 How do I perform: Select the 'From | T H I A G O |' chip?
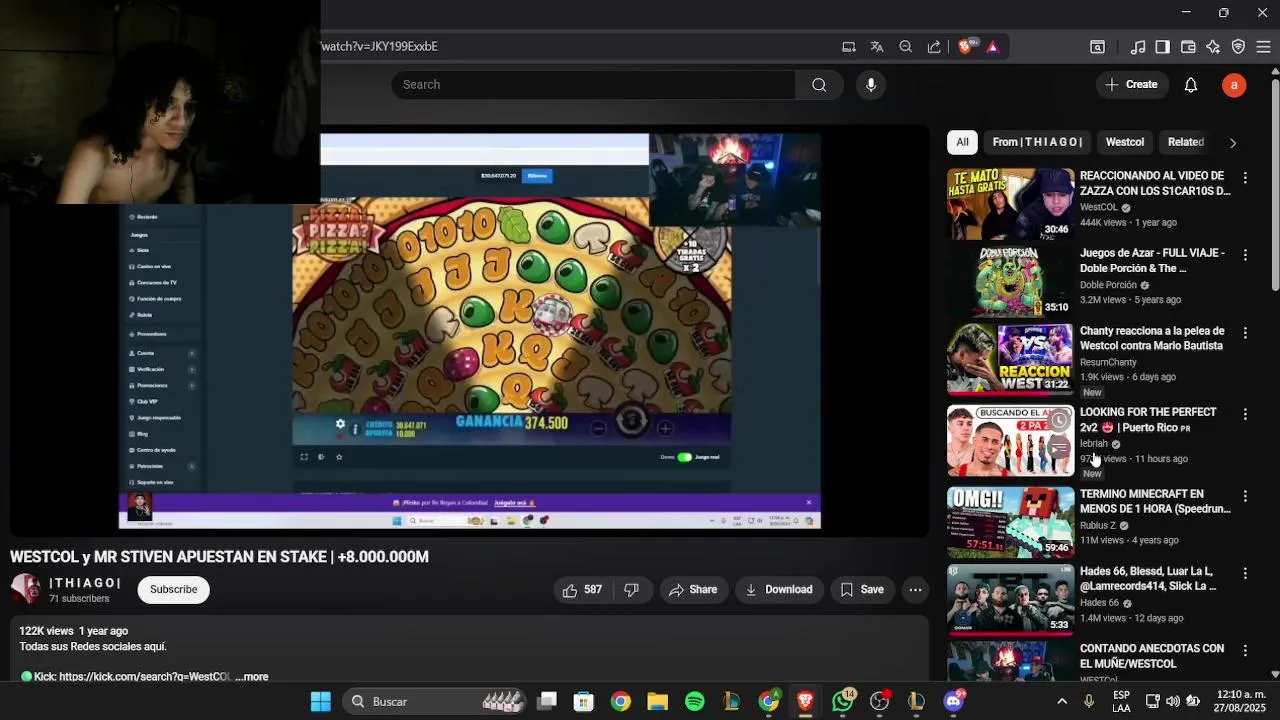[x=1037, y=142]
